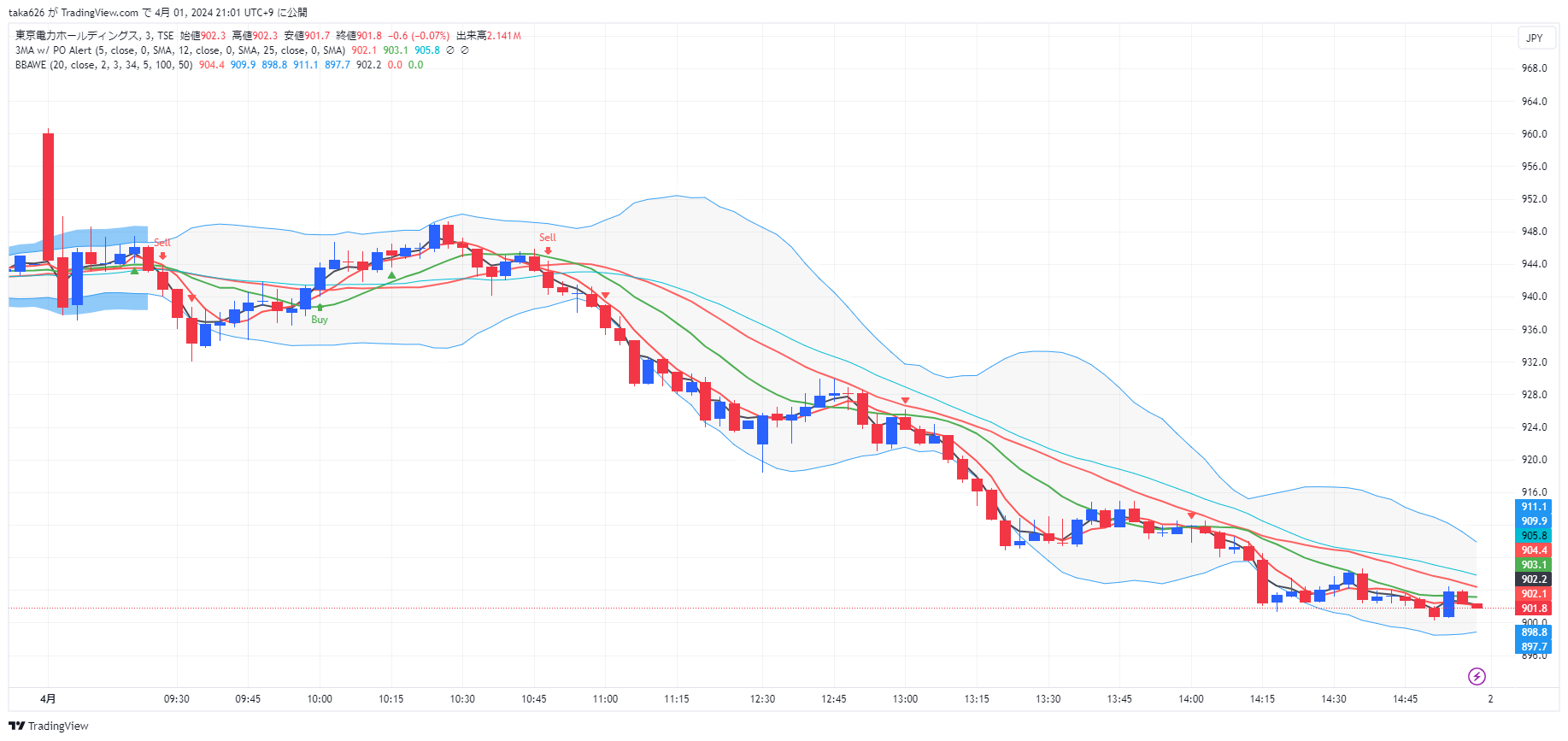Click the blue 911.1 upper band label
Screen dimensions: 1568x741
pos(1534,507)
